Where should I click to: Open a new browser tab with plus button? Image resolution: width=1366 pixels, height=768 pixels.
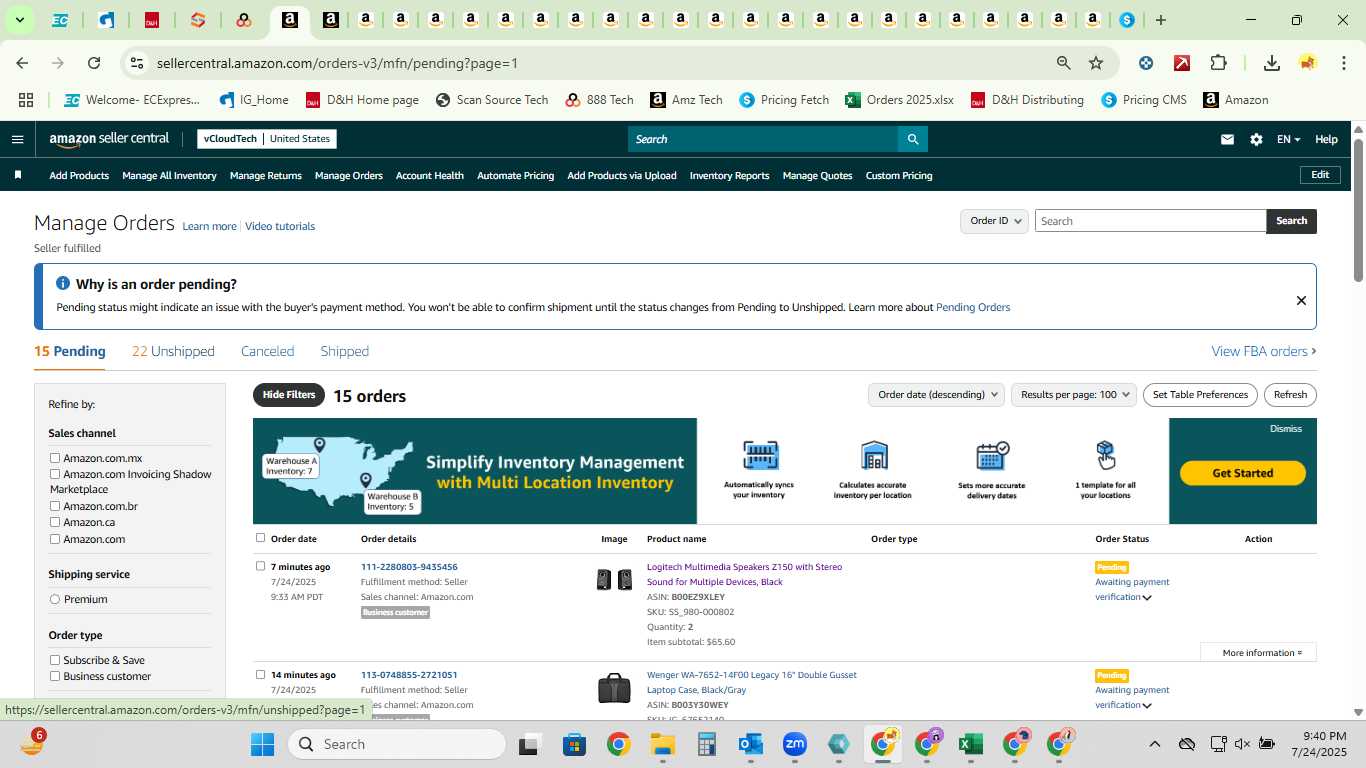click(x=1160, y=20)
